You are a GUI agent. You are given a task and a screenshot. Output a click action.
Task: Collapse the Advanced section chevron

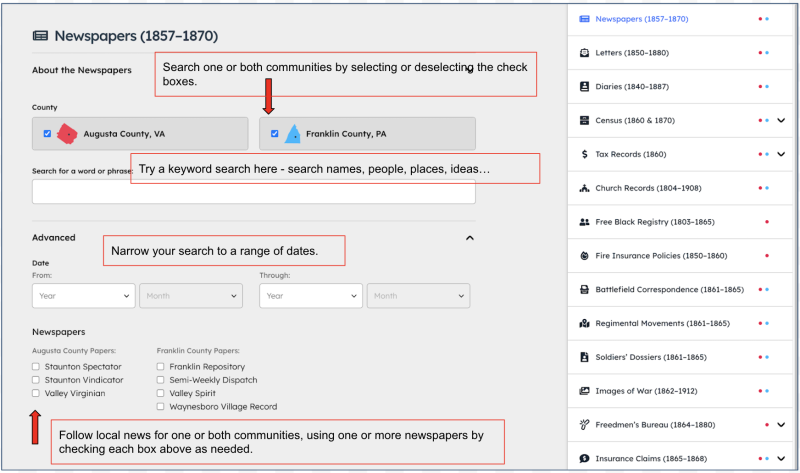click(470, 238)
